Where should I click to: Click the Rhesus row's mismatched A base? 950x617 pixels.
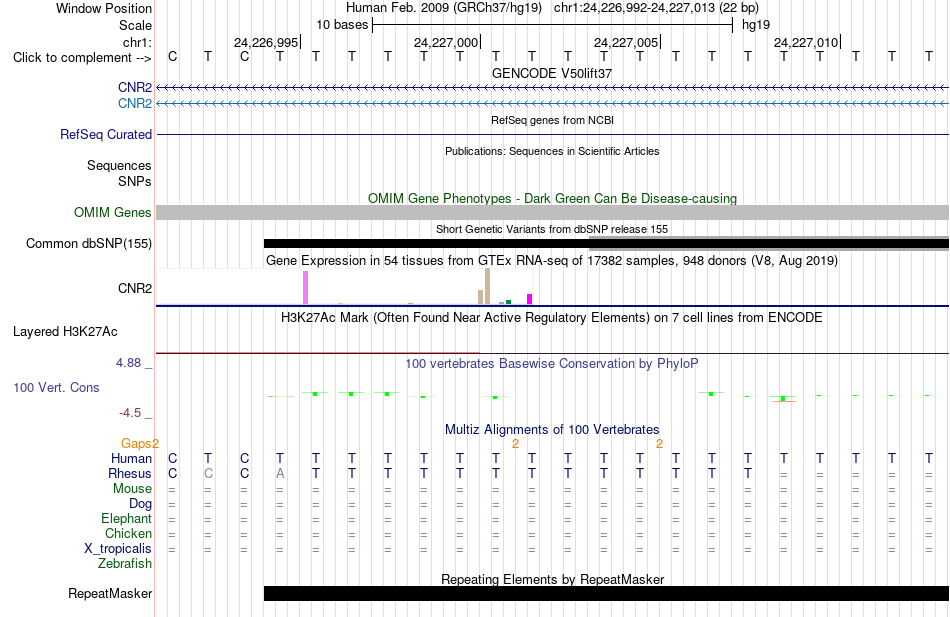(x=280, y=473)
